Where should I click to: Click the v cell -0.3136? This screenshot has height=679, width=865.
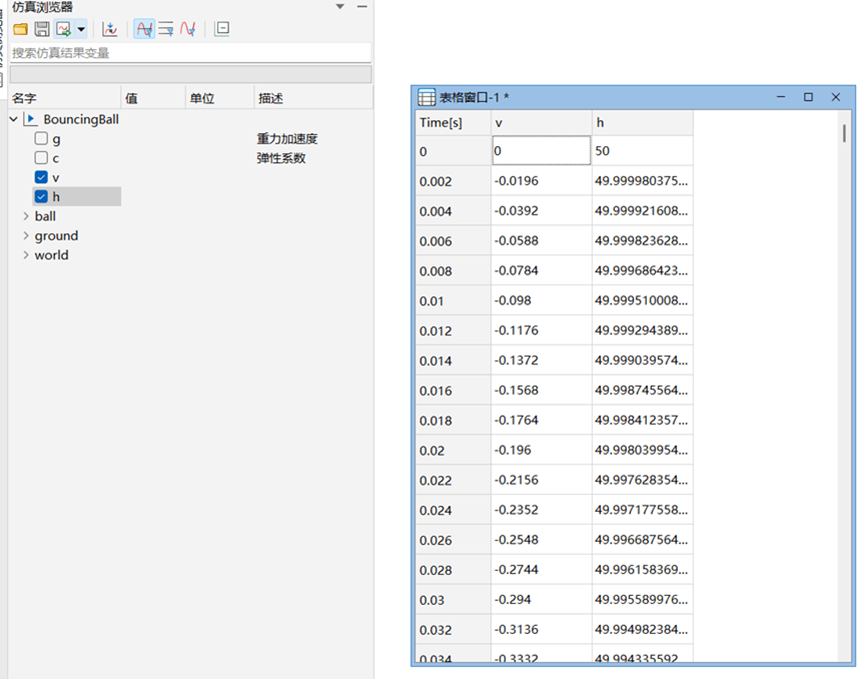coord(541,629)
